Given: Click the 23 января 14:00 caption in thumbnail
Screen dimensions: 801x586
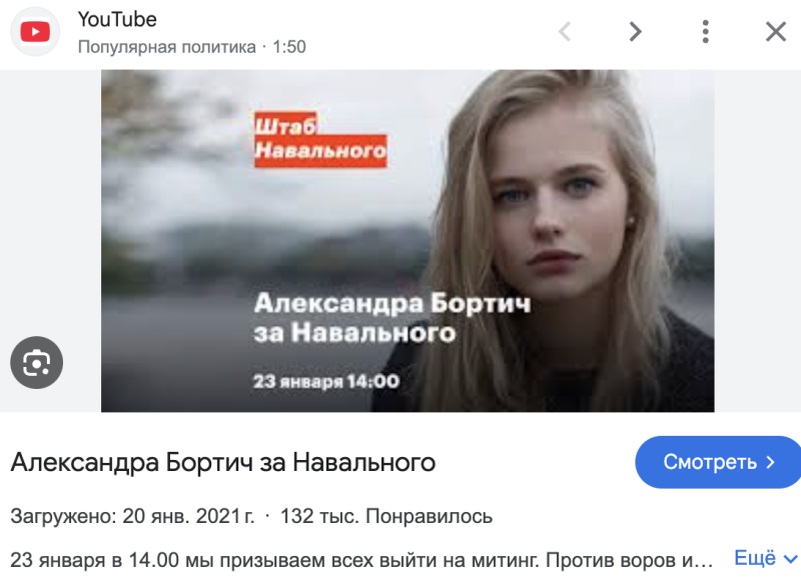Looking at the screenshot, I should (x=326, y=381).
